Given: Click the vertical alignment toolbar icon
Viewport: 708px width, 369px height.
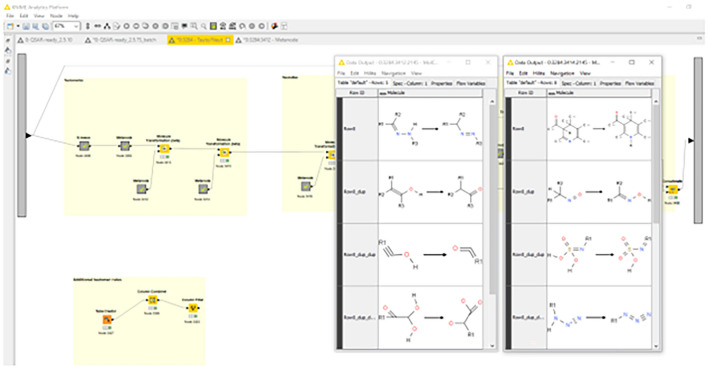Looking at the screenshot, I should 88,26.
